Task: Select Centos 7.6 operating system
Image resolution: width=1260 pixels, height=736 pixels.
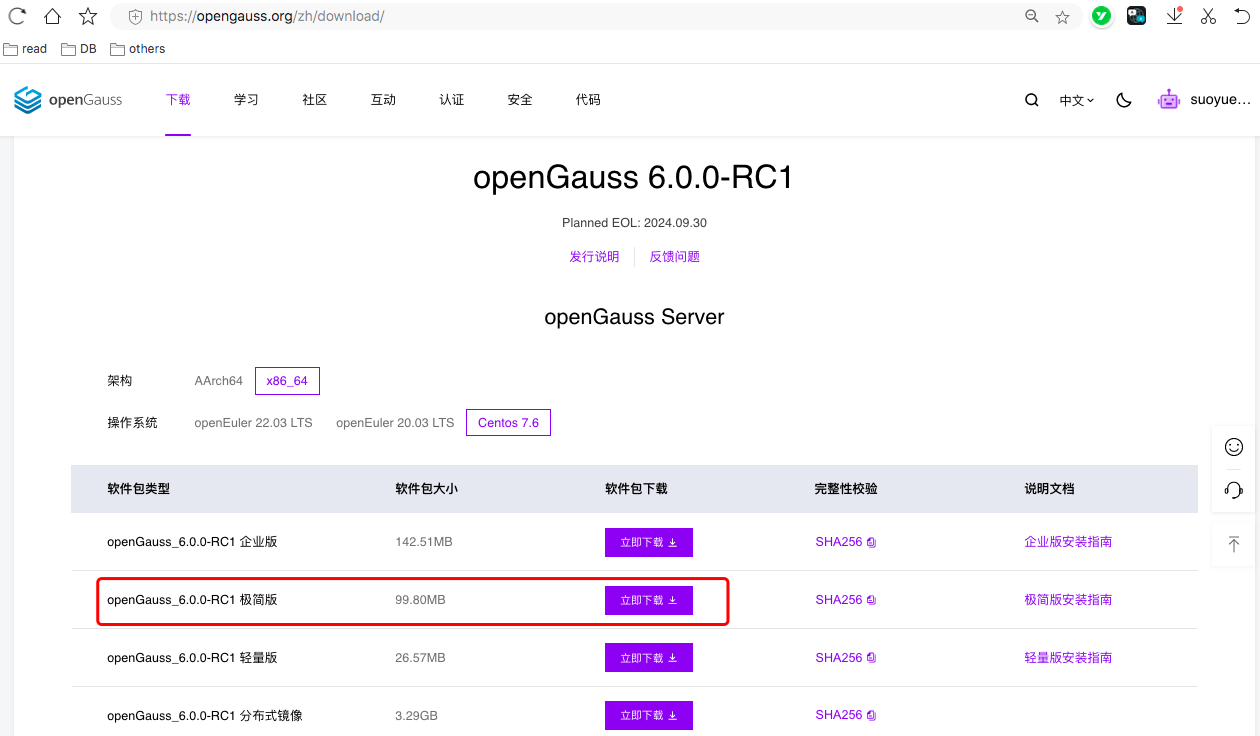Action: [508, 423]
